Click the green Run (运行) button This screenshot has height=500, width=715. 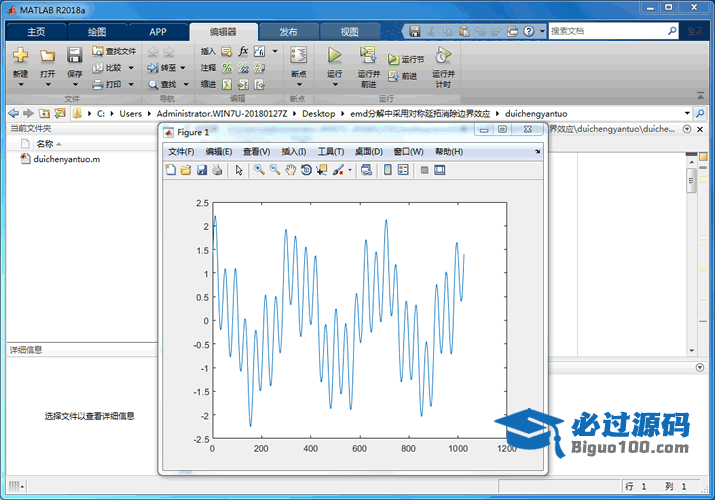335,55
